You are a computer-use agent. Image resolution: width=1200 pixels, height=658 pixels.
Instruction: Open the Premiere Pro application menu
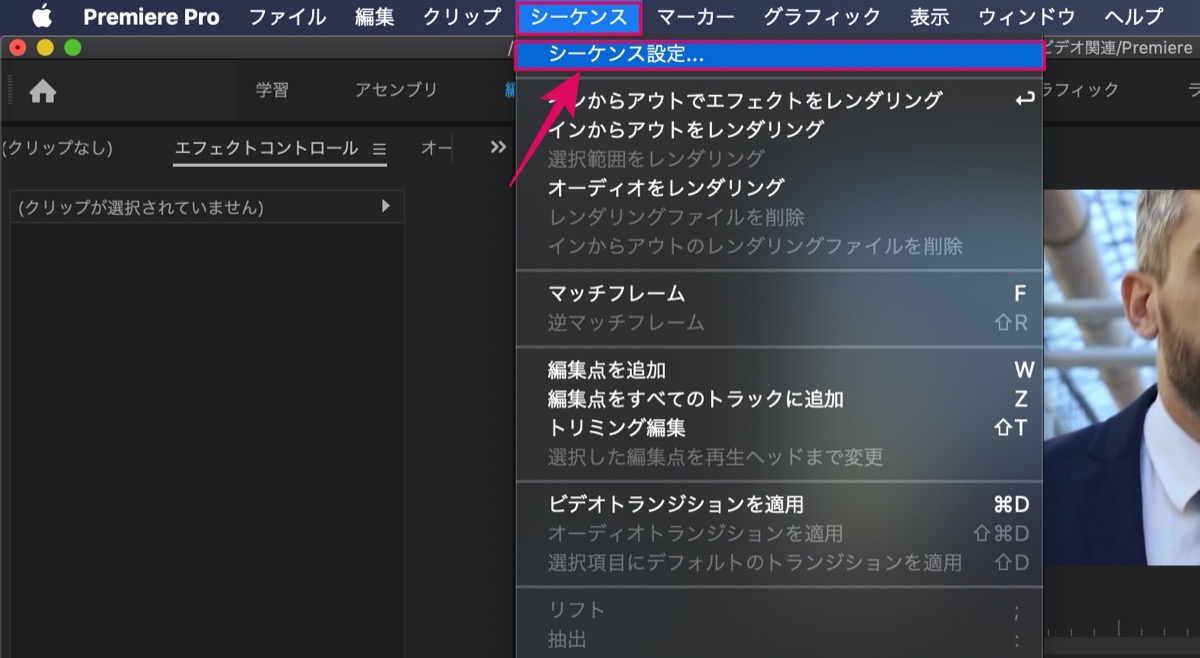coord(151,17)
